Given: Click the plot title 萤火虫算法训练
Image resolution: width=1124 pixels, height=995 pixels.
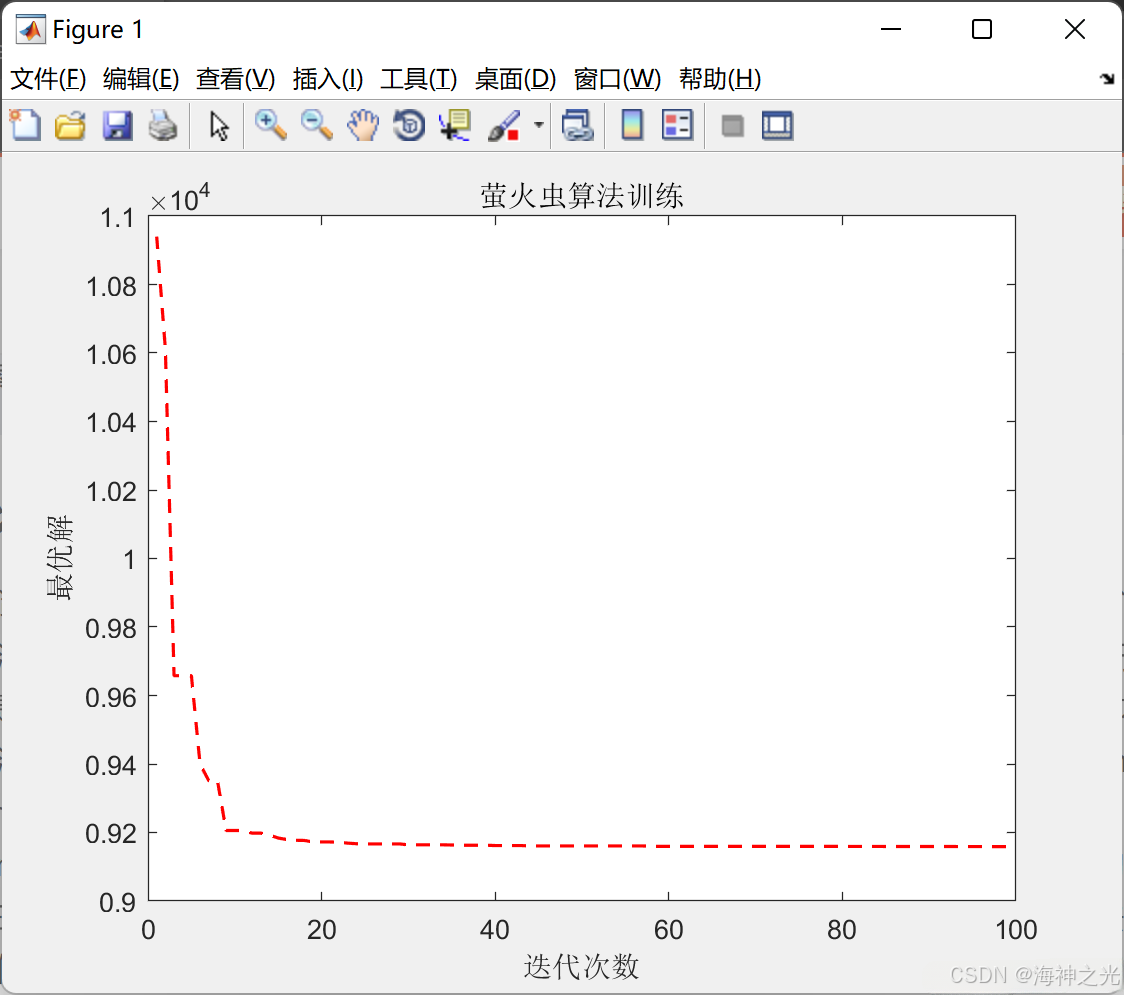Looking at the screenshot, I should click(x=581, y=196).
